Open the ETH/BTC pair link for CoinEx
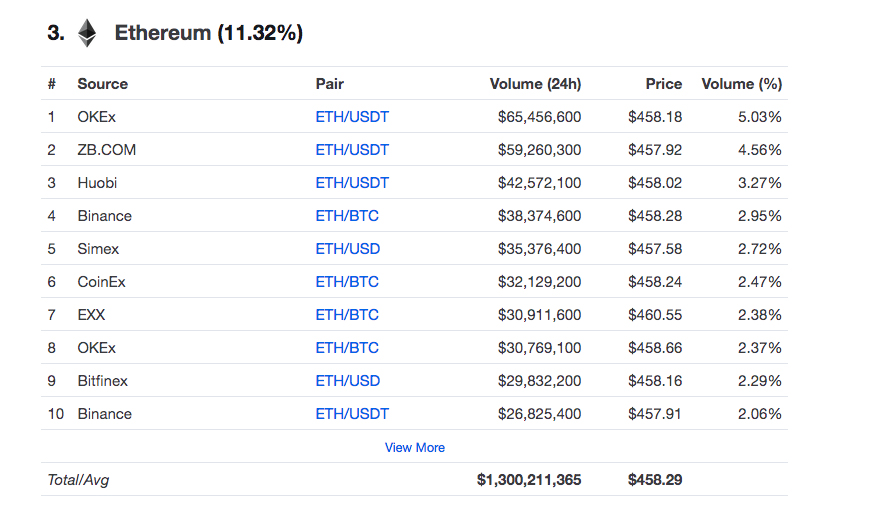Screen dimensions: 877x531 (x=347, y=282)
